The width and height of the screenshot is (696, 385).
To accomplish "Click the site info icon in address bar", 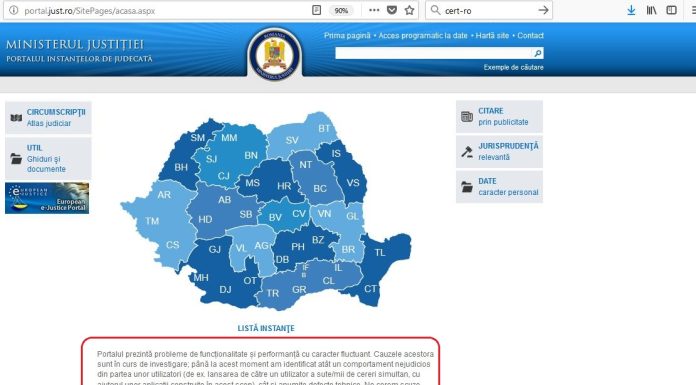I will coord(13,10).
